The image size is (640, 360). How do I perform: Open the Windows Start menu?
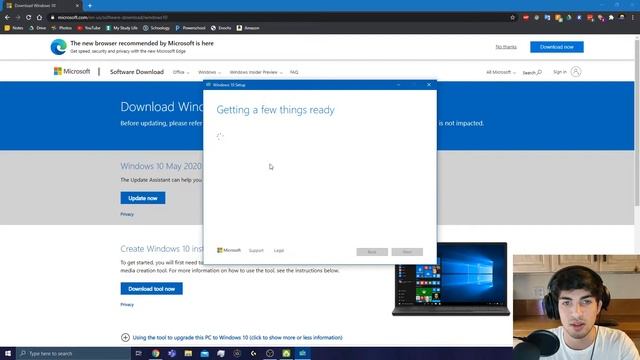pos(8,353)
